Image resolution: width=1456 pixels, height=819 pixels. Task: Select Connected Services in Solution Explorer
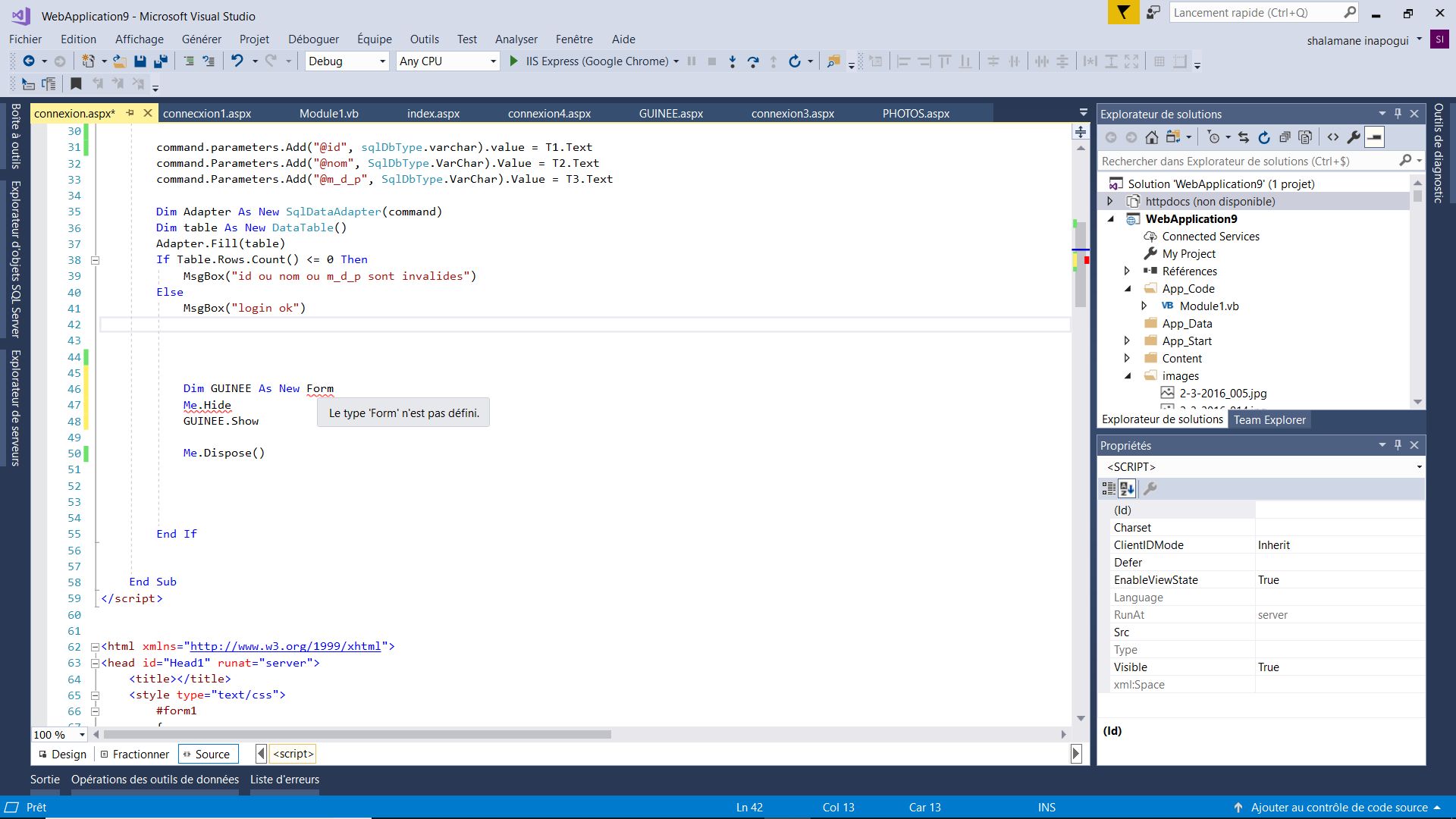[1210, 237]
